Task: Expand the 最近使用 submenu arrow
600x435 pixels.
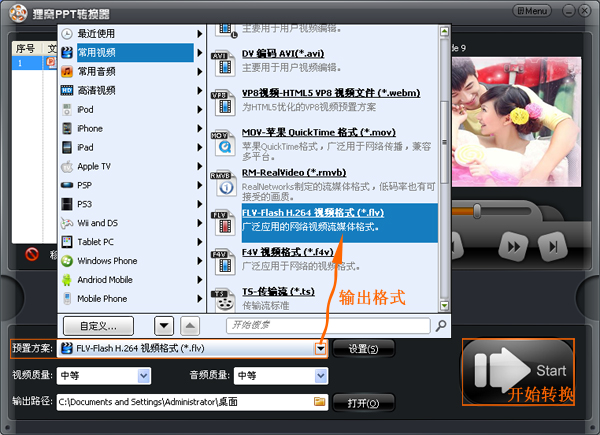Action: click(x=199, y=34)
